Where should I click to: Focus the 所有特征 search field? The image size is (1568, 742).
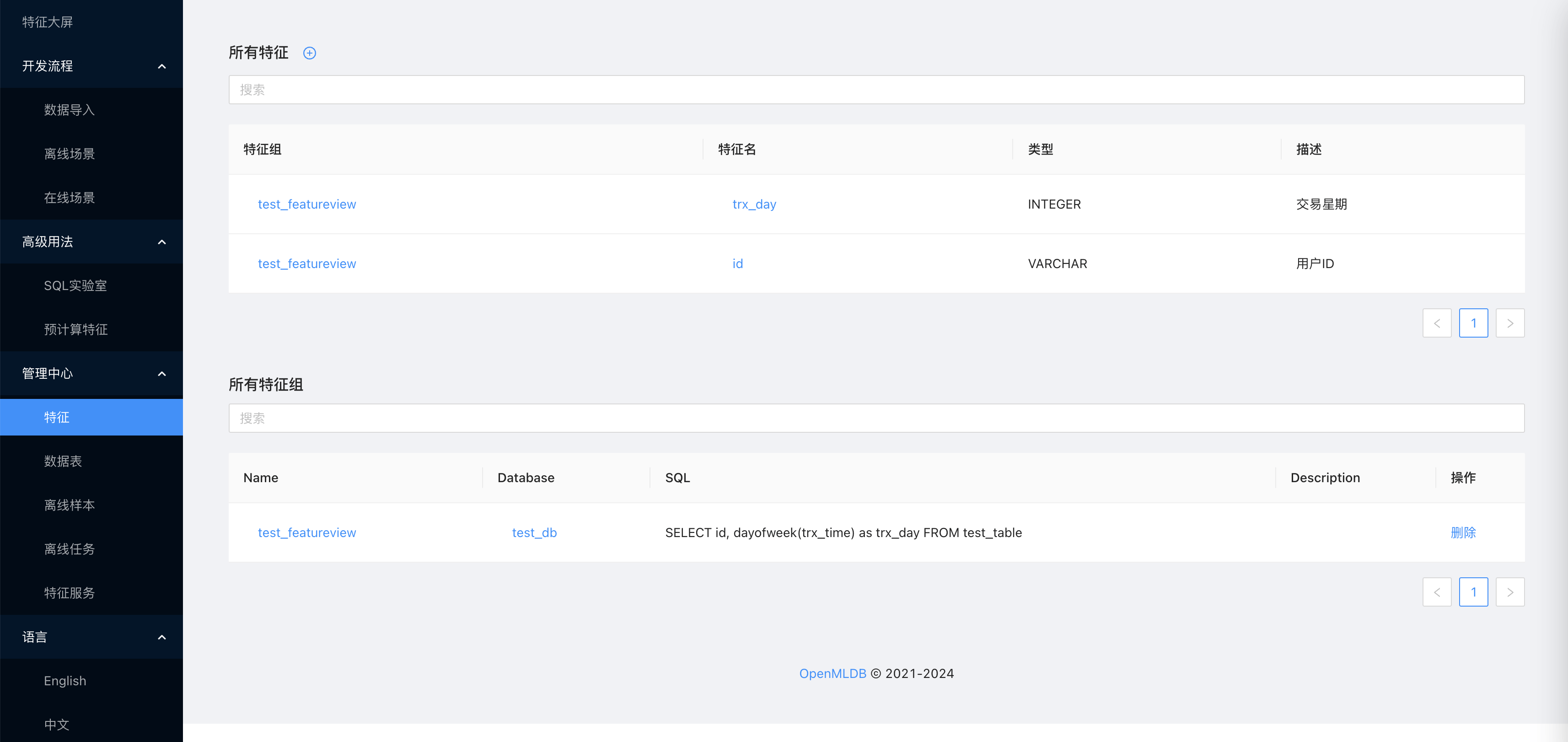[x=876, y=90]
